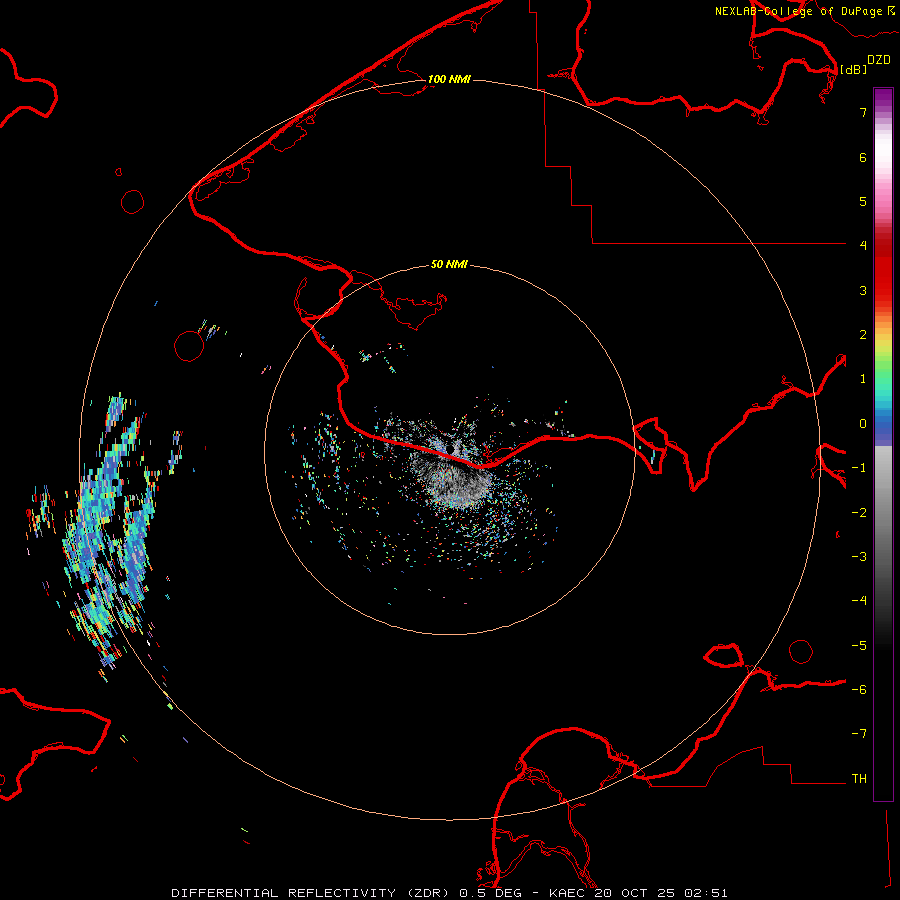
Task: Click the 6 value on the color scale
Action: (x=863, y=157)
